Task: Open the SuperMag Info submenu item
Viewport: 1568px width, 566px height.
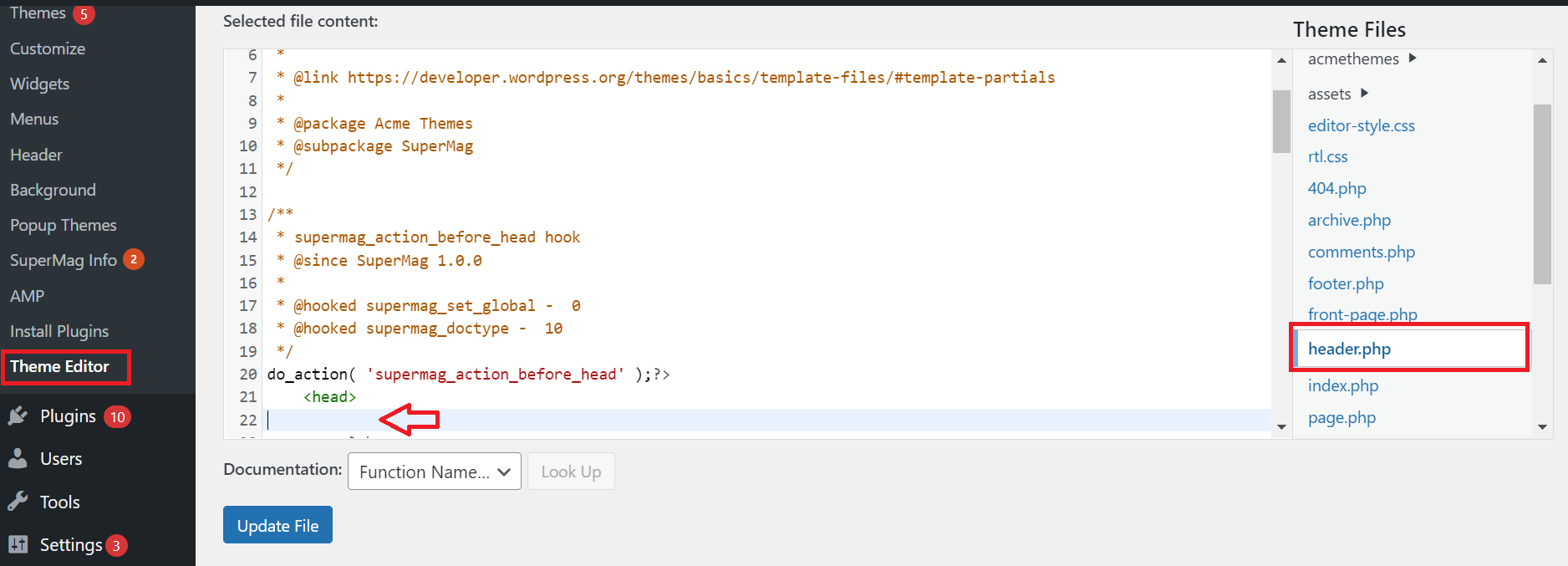Action: pyautogui.click(x=64, y=260)
